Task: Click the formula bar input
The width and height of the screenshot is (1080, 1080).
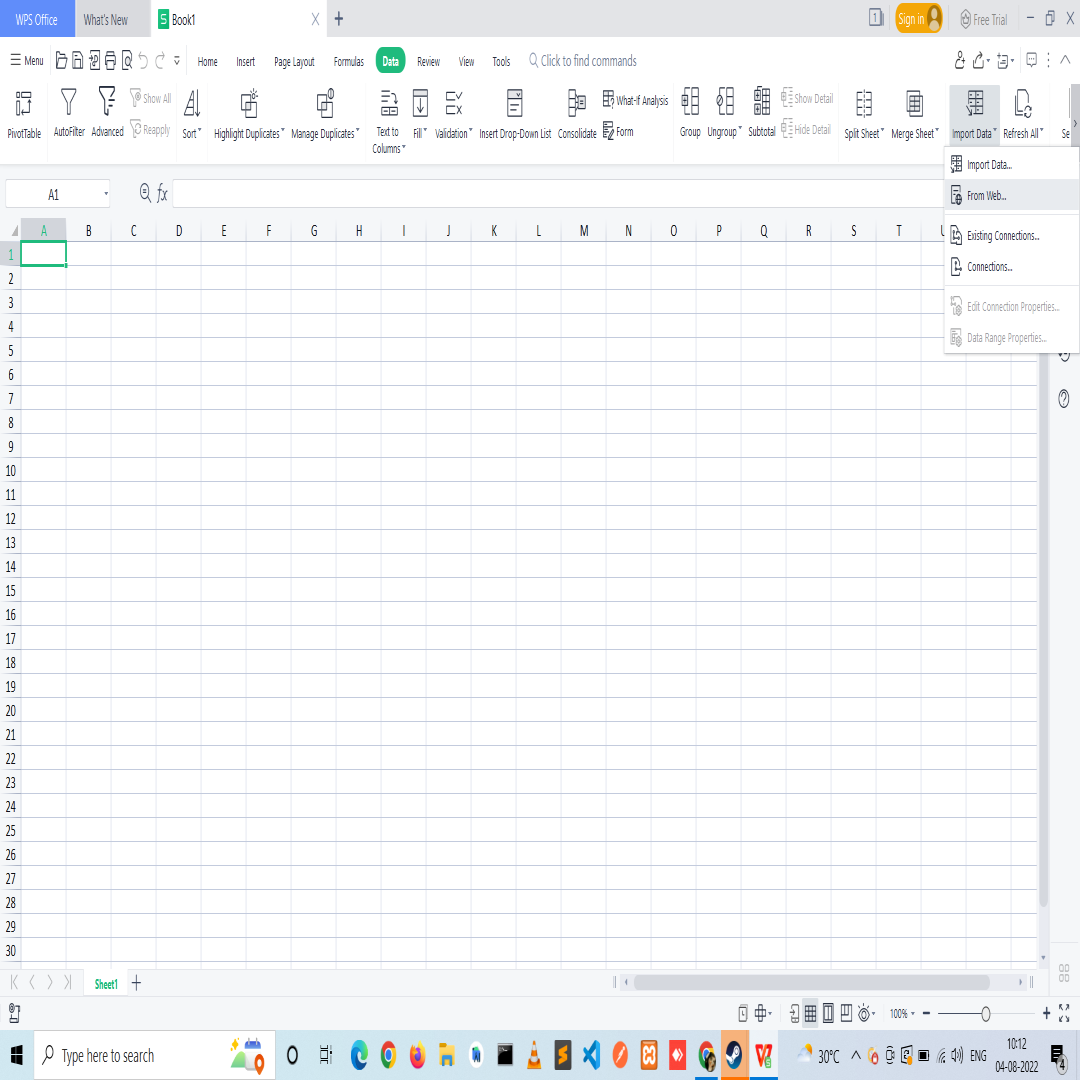Action: (x=558, y=194)
